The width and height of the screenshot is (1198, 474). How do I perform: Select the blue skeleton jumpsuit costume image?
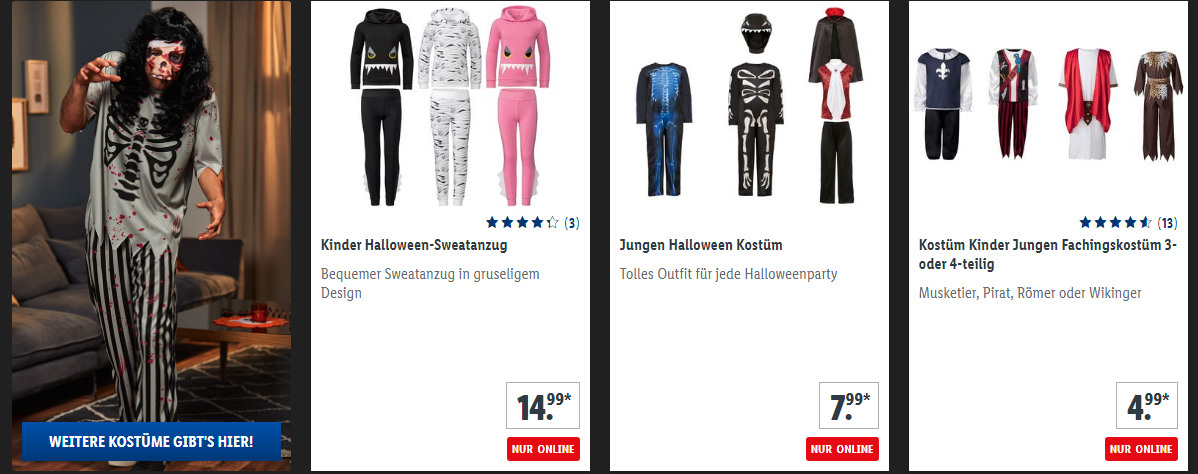click(664, 128)
